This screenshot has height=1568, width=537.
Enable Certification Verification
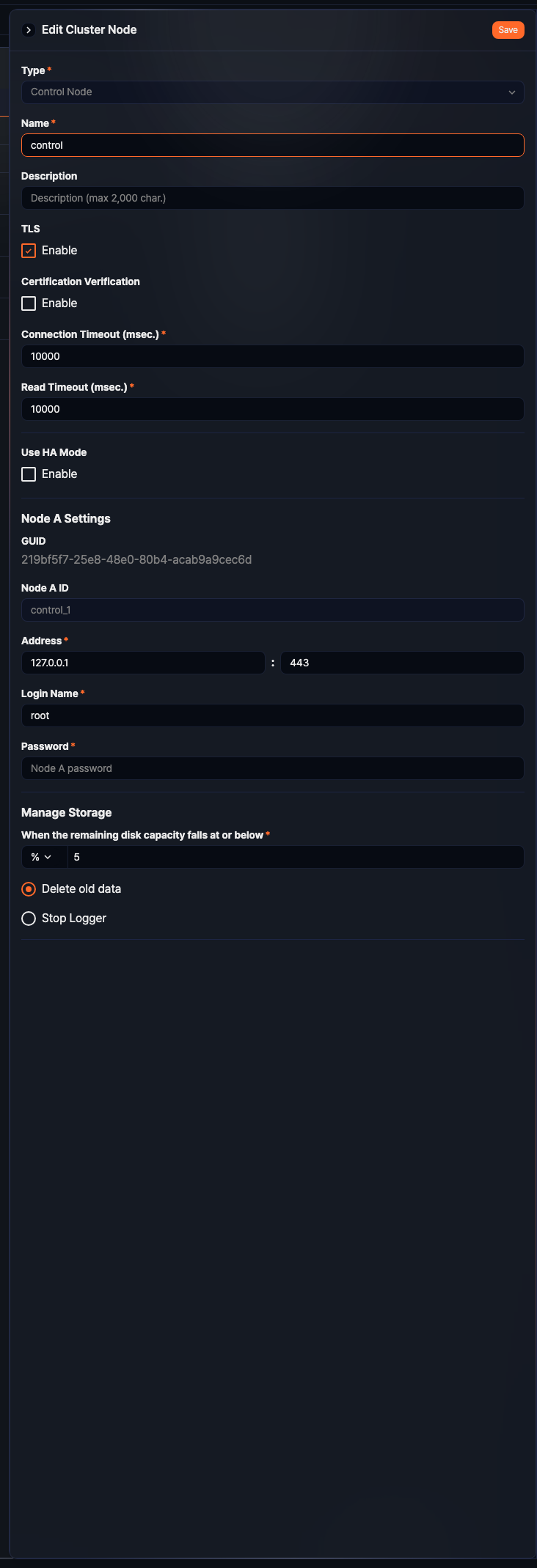click(x=28, y=303)
